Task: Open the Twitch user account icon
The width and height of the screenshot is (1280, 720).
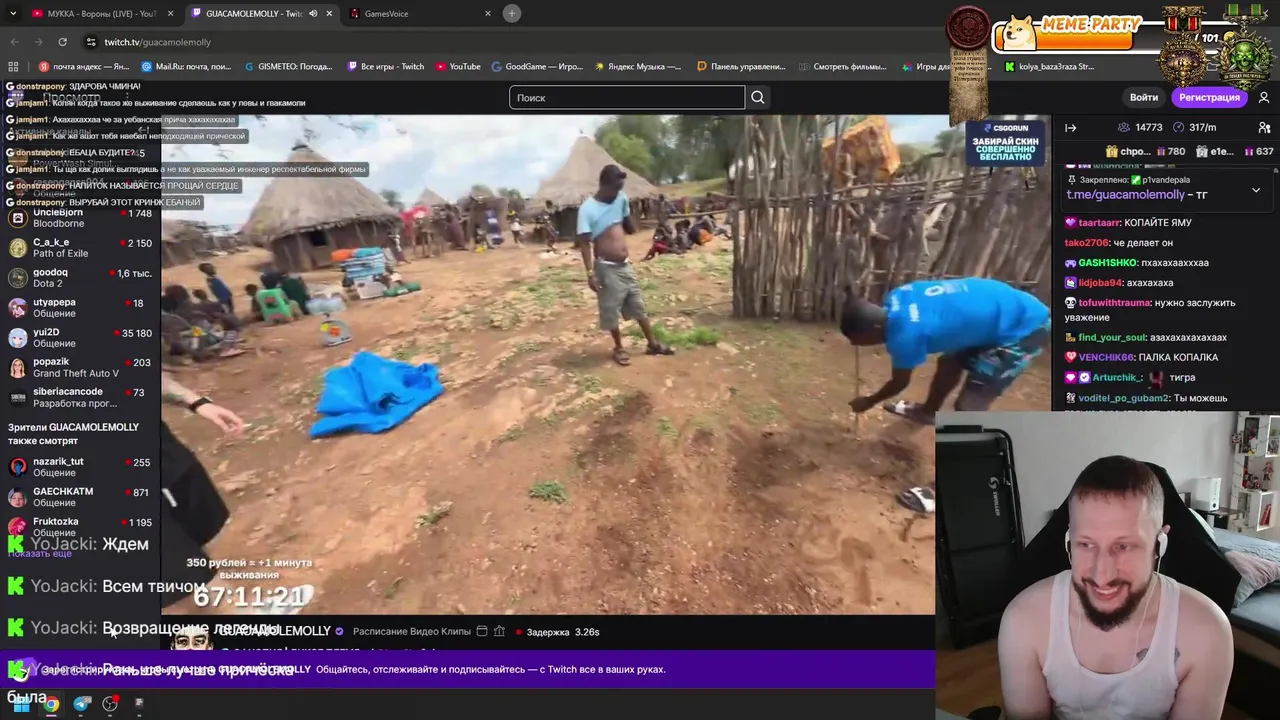Action: point(1264,97)
